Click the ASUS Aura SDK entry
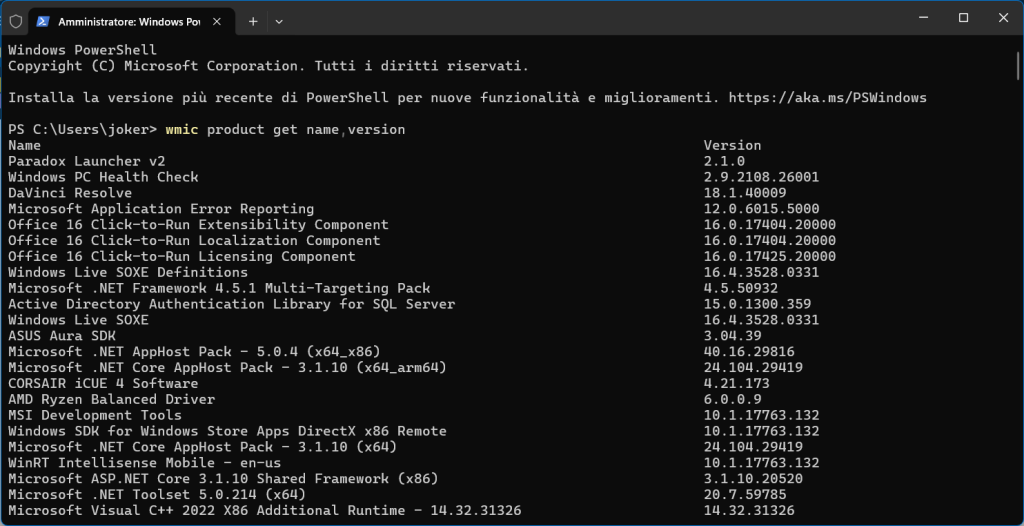The width and height of the screenshot is (1024, 526). pyautogui.click(x=61, y=336)
